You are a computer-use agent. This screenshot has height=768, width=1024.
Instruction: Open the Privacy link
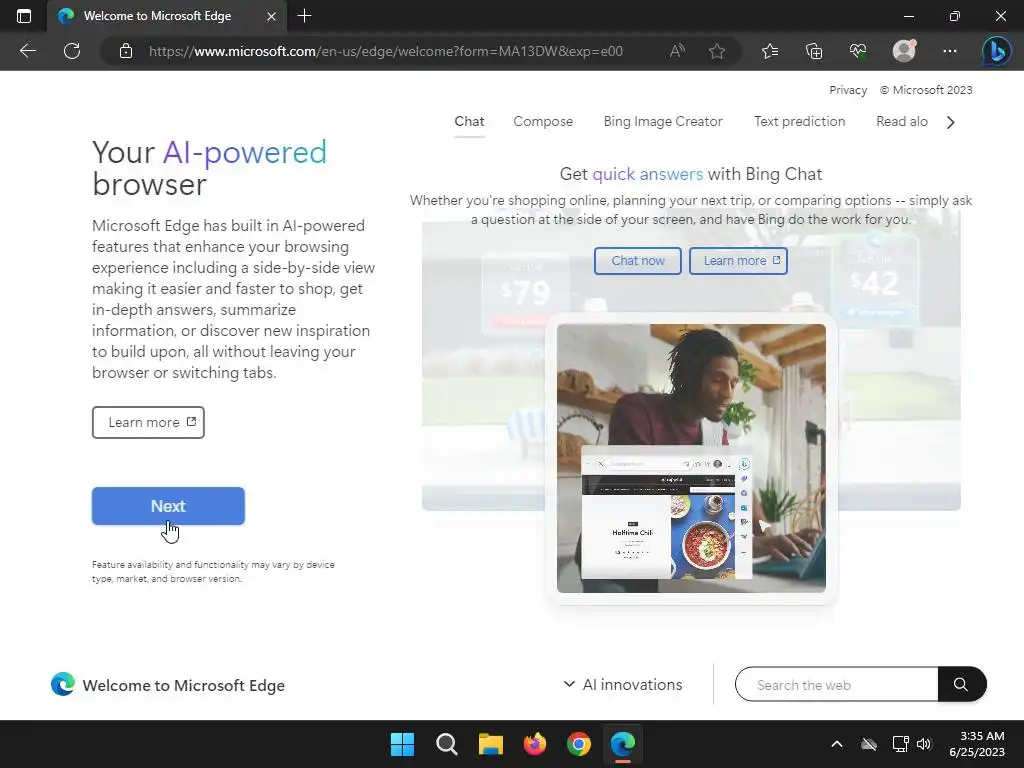click(848, 90)
